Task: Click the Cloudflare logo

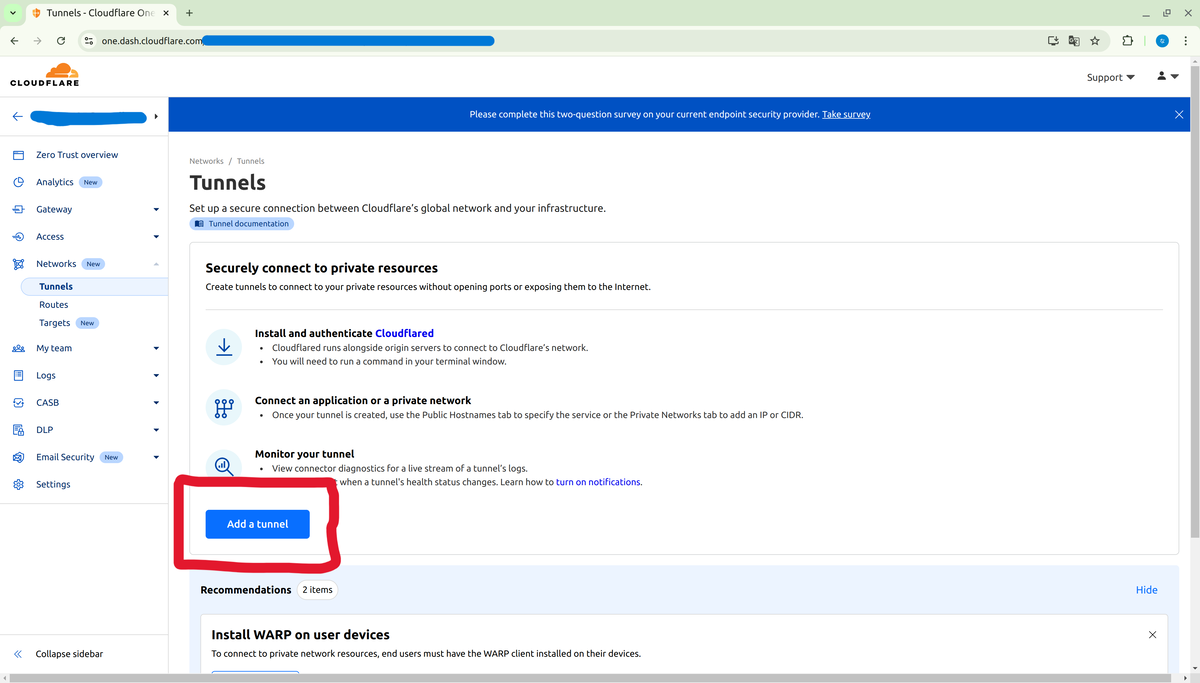Action: pos(44,75)
